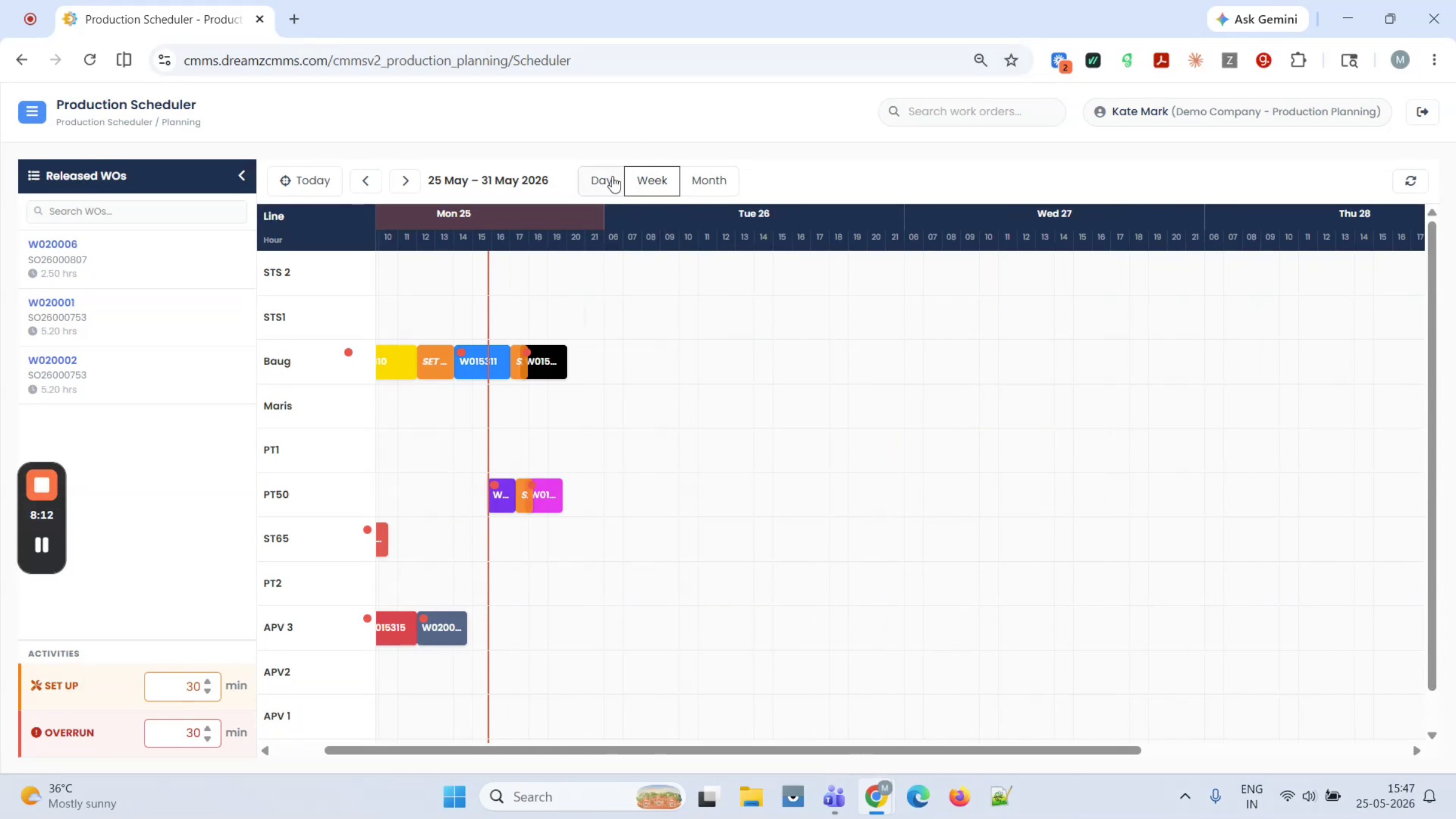Click the horizontal timeline scrollbar

[733, 750]
